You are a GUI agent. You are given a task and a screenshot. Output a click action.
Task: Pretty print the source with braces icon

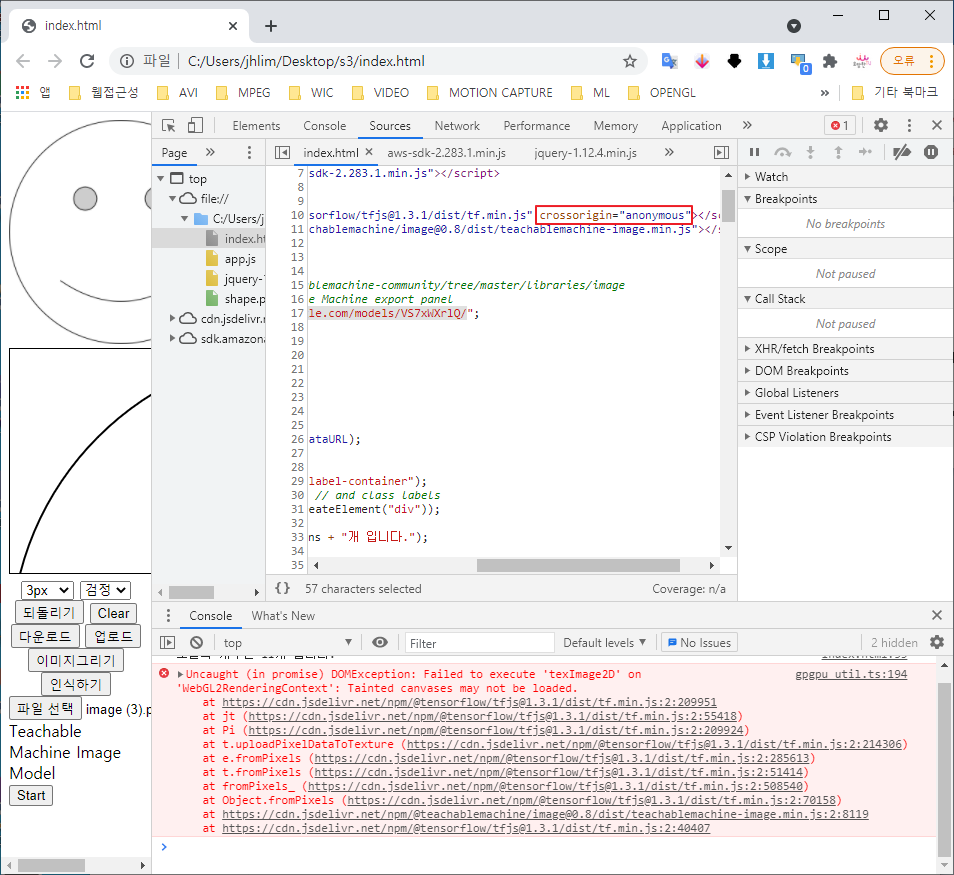click(282, 588)
